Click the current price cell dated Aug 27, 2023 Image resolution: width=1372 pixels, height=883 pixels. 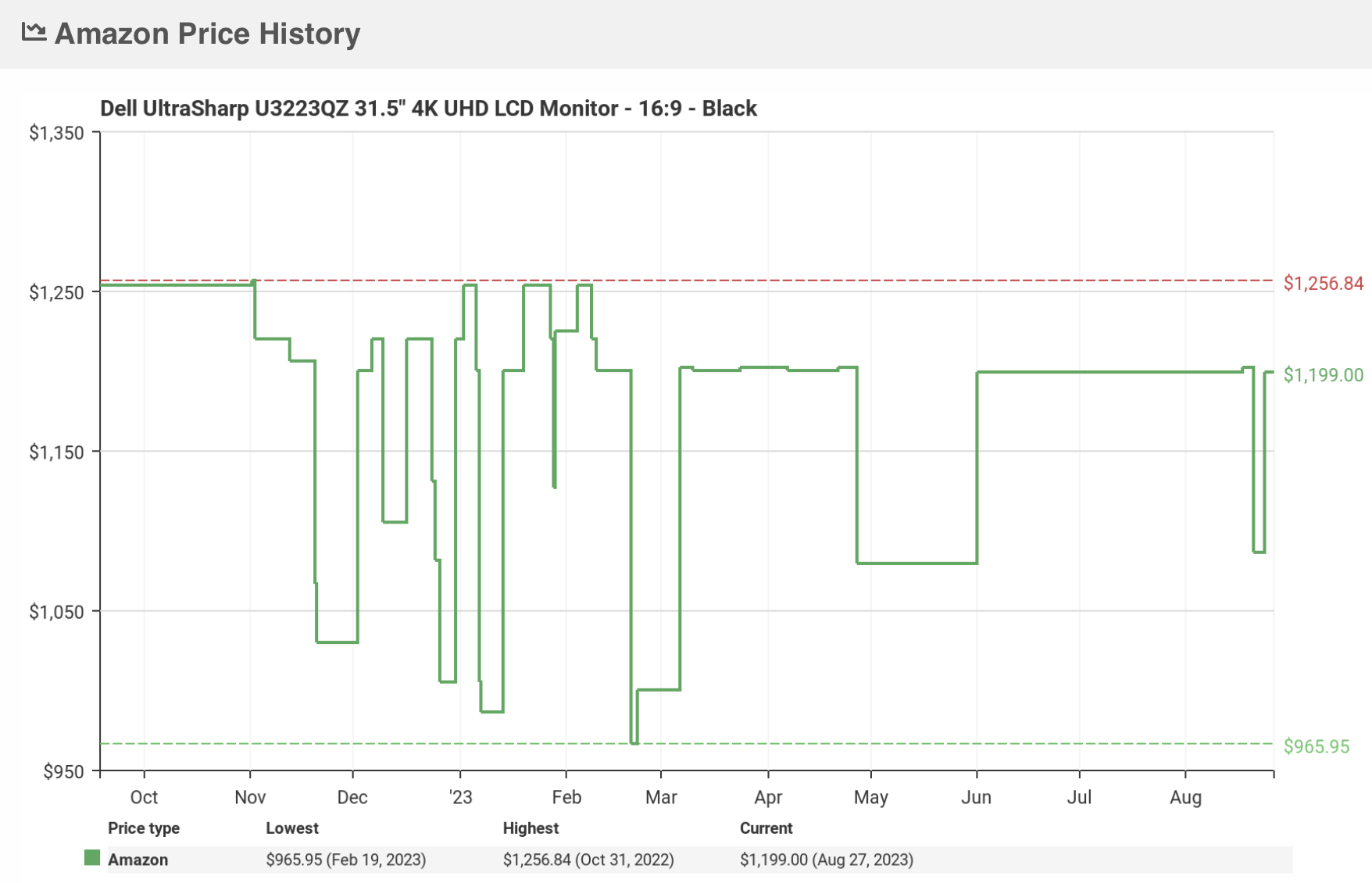point(827,860)
